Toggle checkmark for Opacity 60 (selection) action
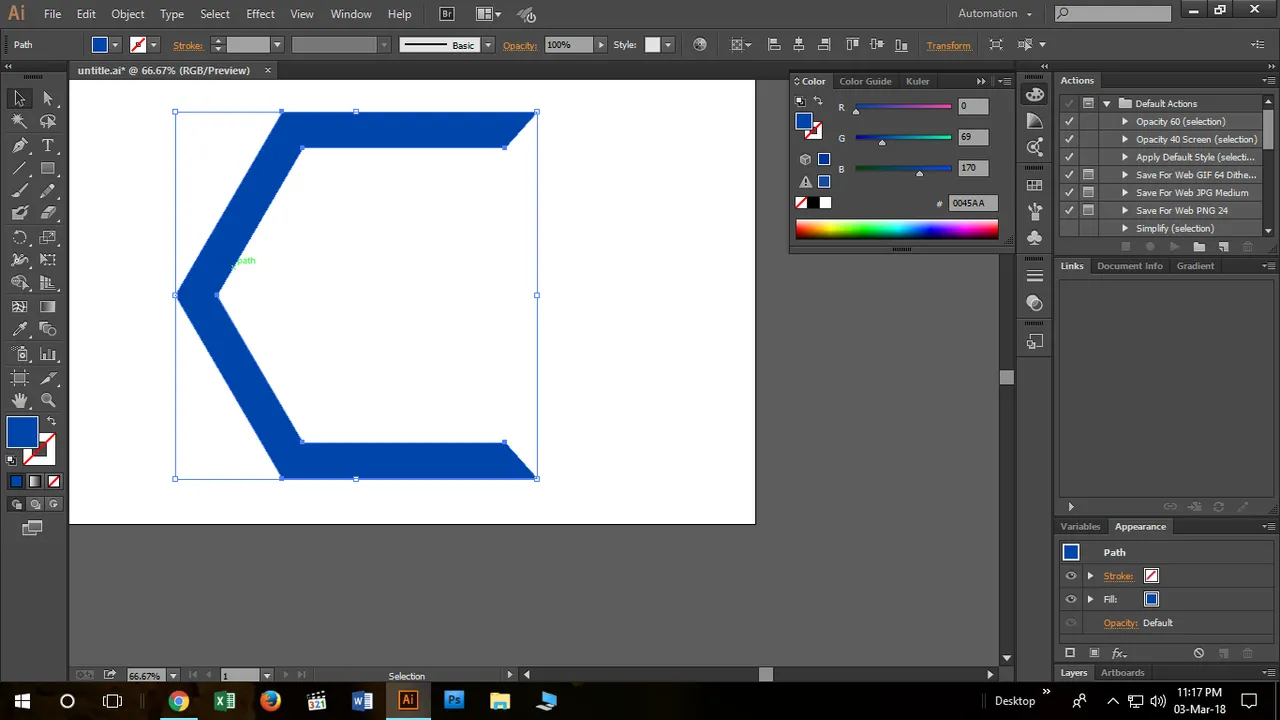The height and width of the screenshot is (720, 1280). [x=1069, y=121]
